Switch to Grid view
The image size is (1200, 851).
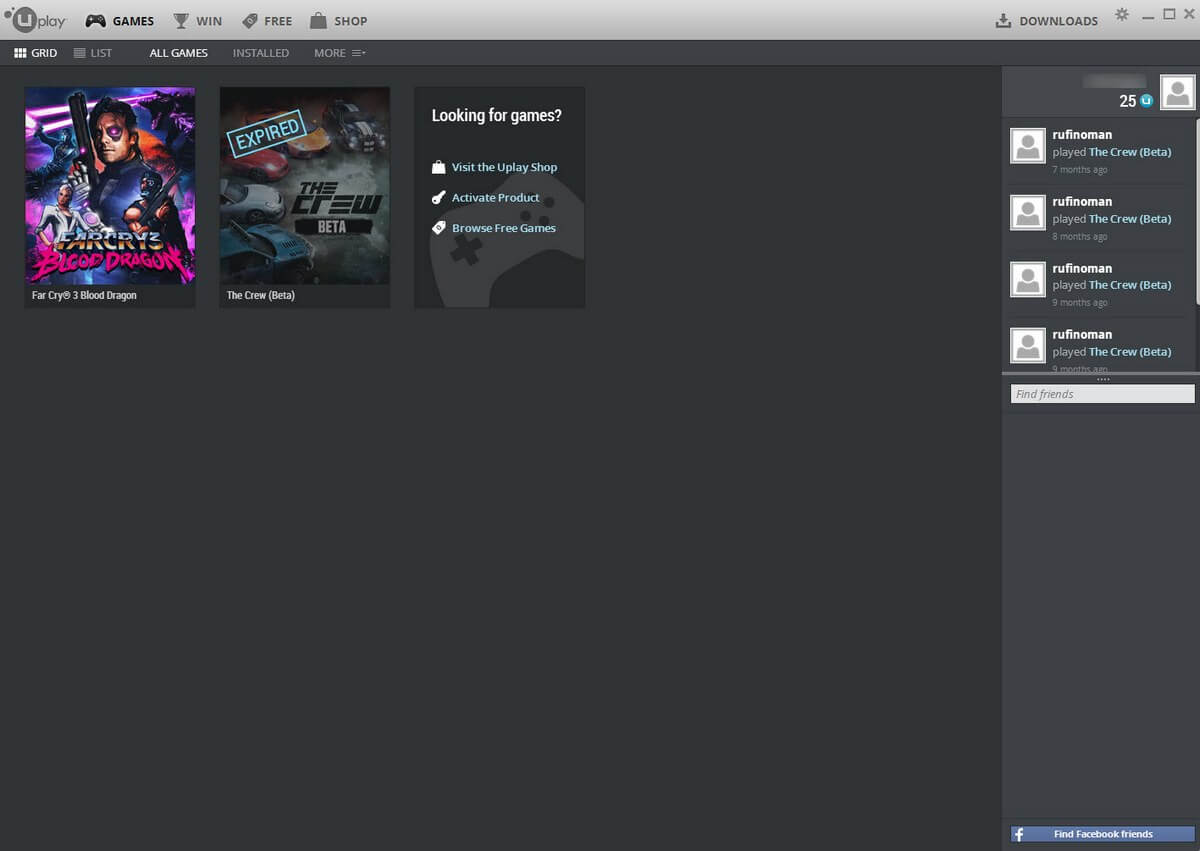[36, 53]
